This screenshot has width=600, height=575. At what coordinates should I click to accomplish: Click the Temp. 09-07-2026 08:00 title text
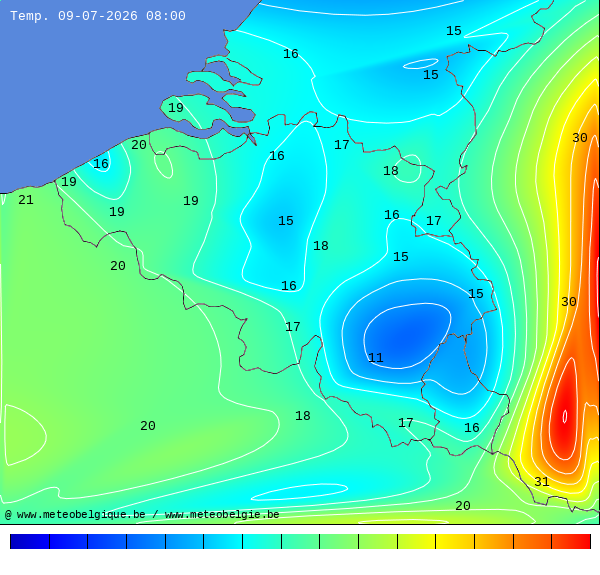coord(98,16)
